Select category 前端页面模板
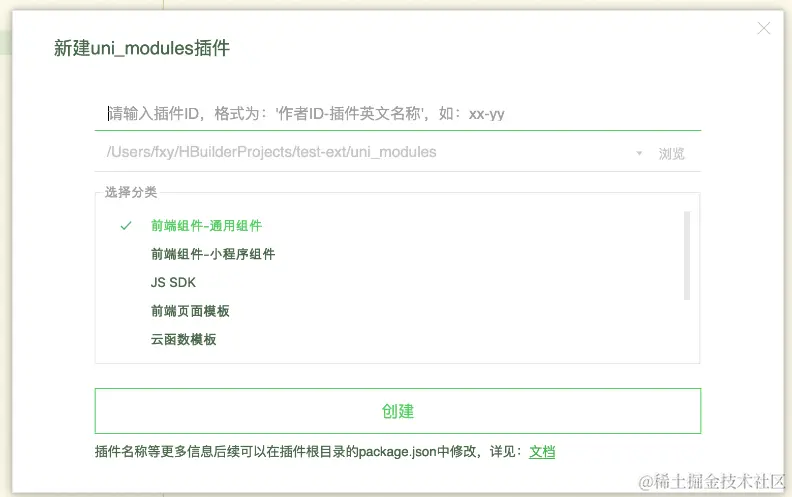Viewport: 792px width, 497px height. tap(190, 311)
